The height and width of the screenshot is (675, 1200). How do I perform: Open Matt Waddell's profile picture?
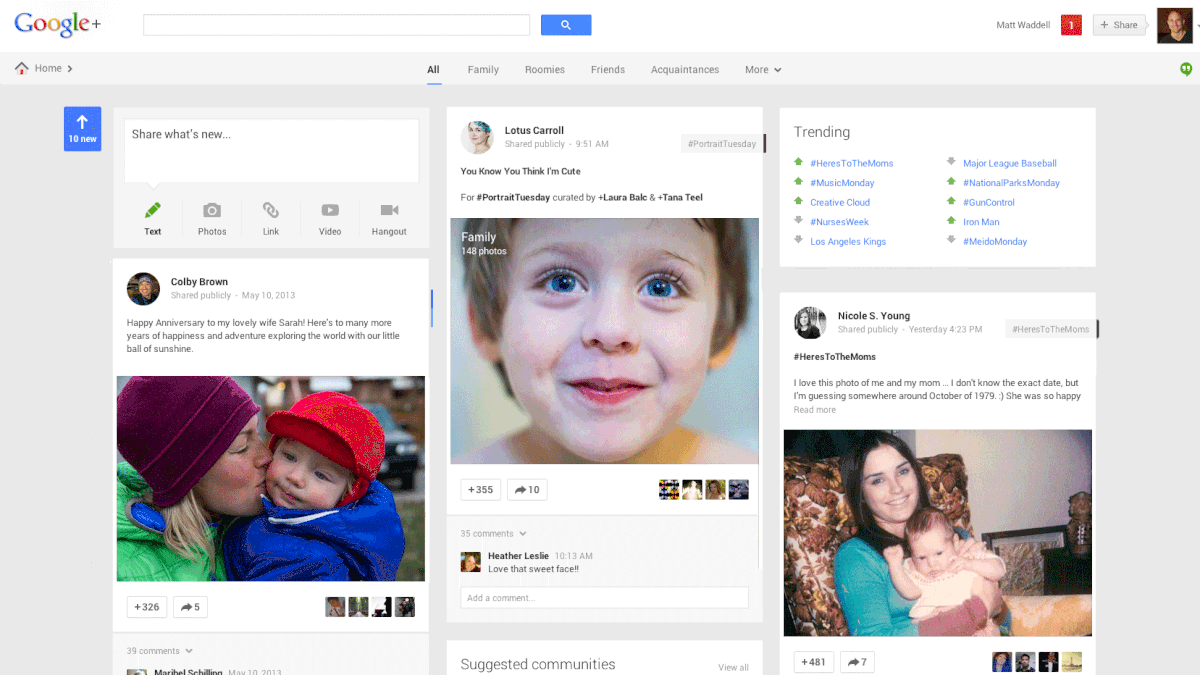[1175, 25]
